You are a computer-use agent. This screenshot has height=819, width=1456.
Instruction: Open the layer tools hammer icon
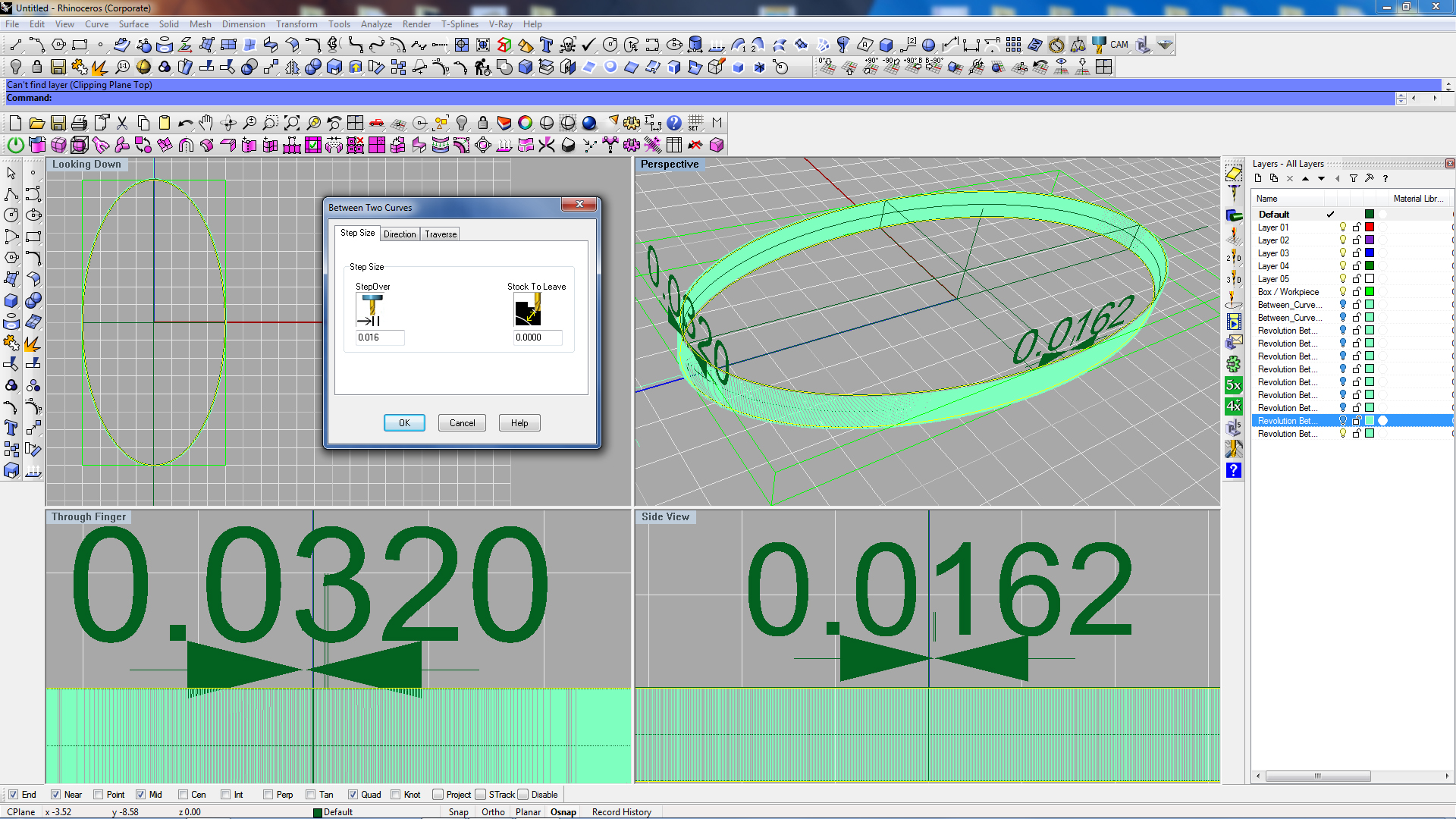[1369, 178]
